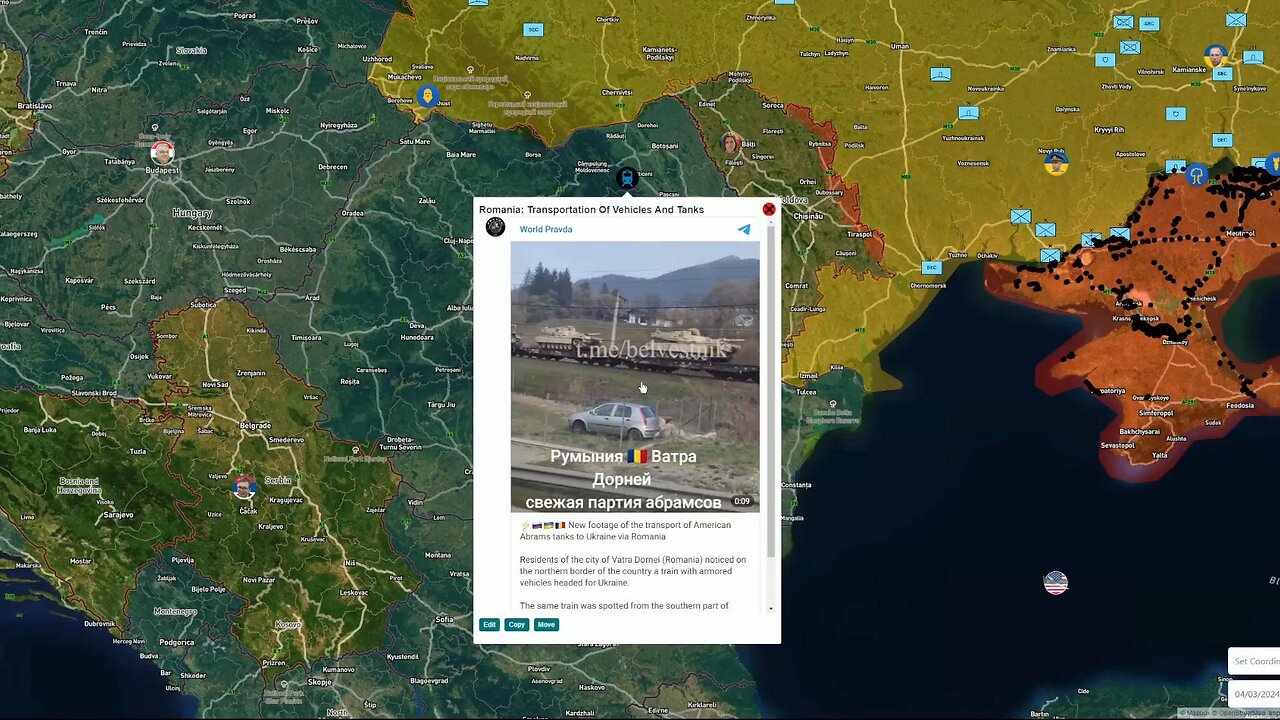Click the Tiraspol city label

[x=859, y=234]
